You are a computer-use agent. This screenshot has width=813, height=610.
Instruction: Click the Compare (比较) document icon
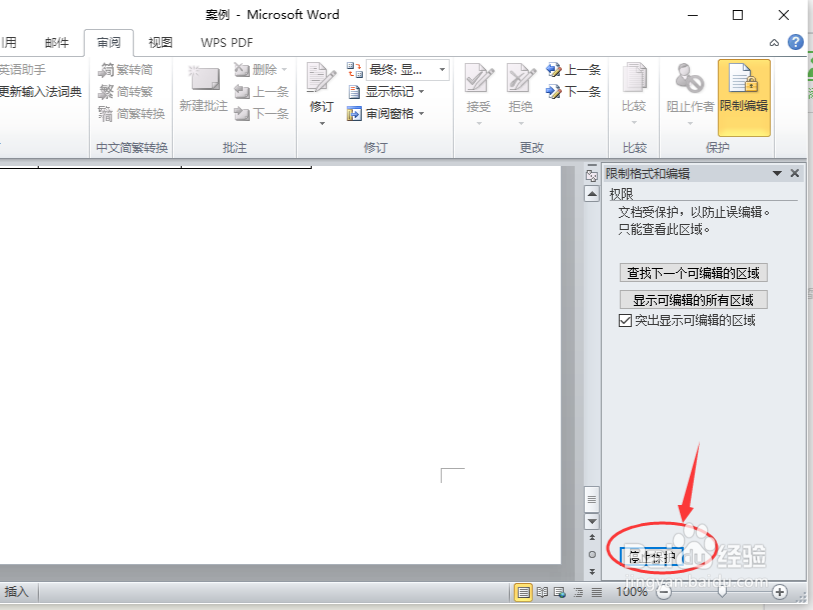[x=634, y=79]
